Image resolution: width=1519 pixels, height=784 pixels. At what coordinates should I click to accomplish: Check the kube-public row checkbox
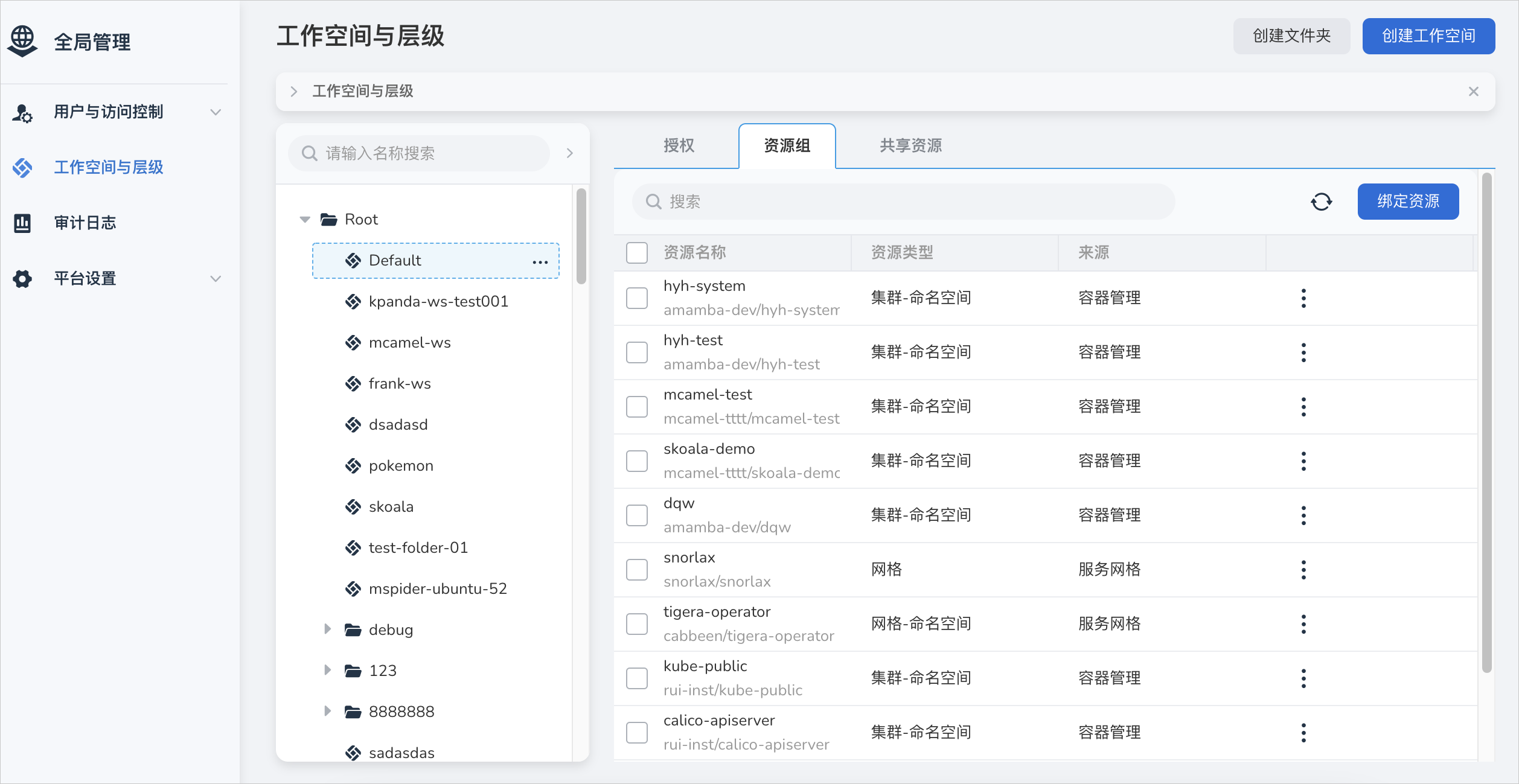pyautogui.click(x=637, y=678)
